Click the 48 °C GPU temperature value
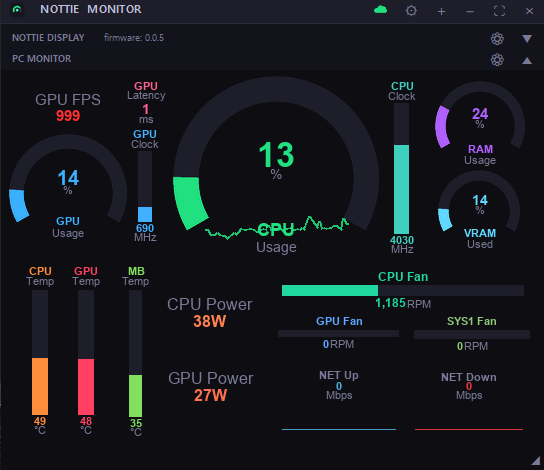This screenshot has height=470, width=544. pos(86,426)
